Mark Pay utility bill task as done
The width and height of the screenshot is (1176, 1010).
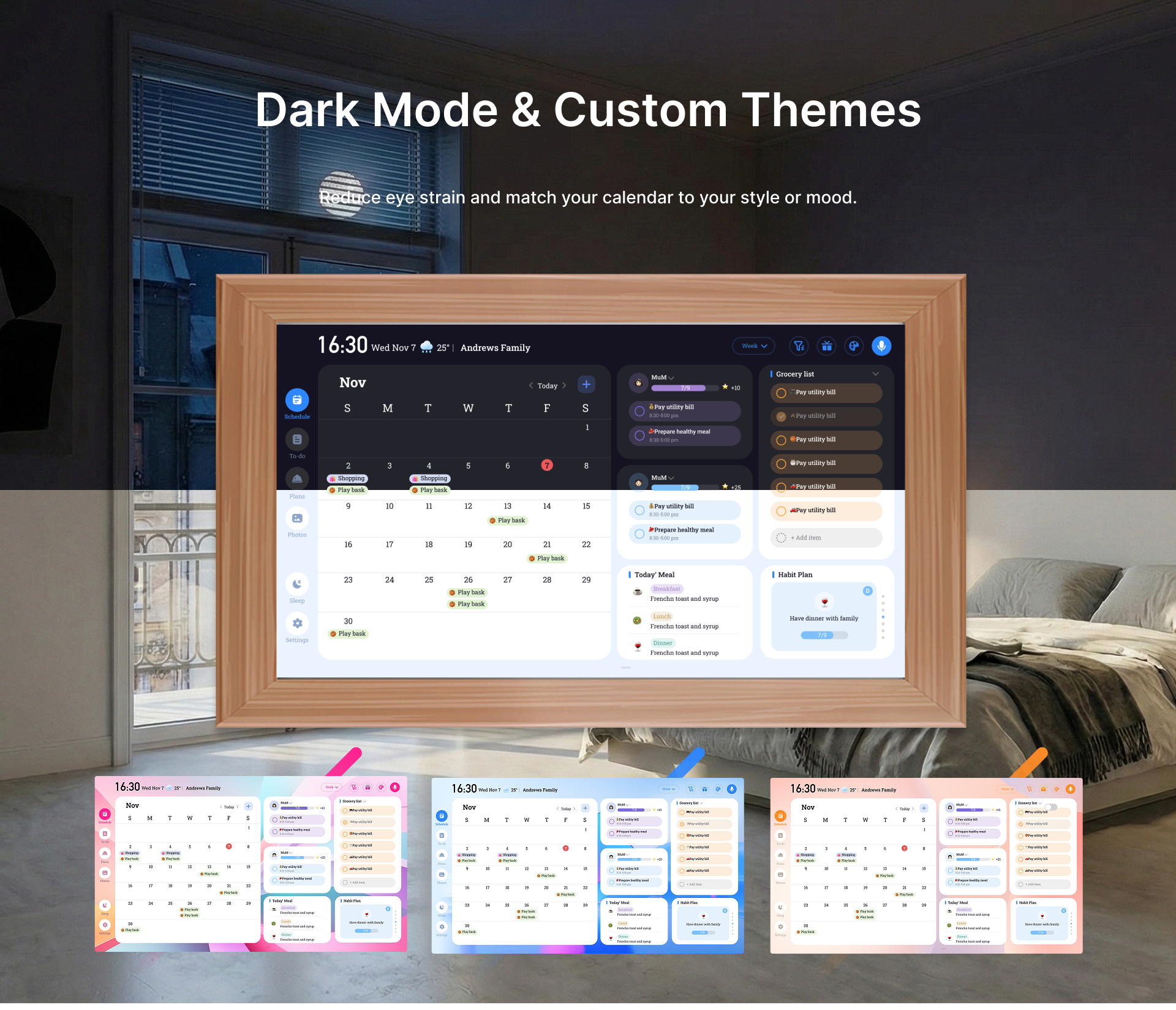pos(640,411)
